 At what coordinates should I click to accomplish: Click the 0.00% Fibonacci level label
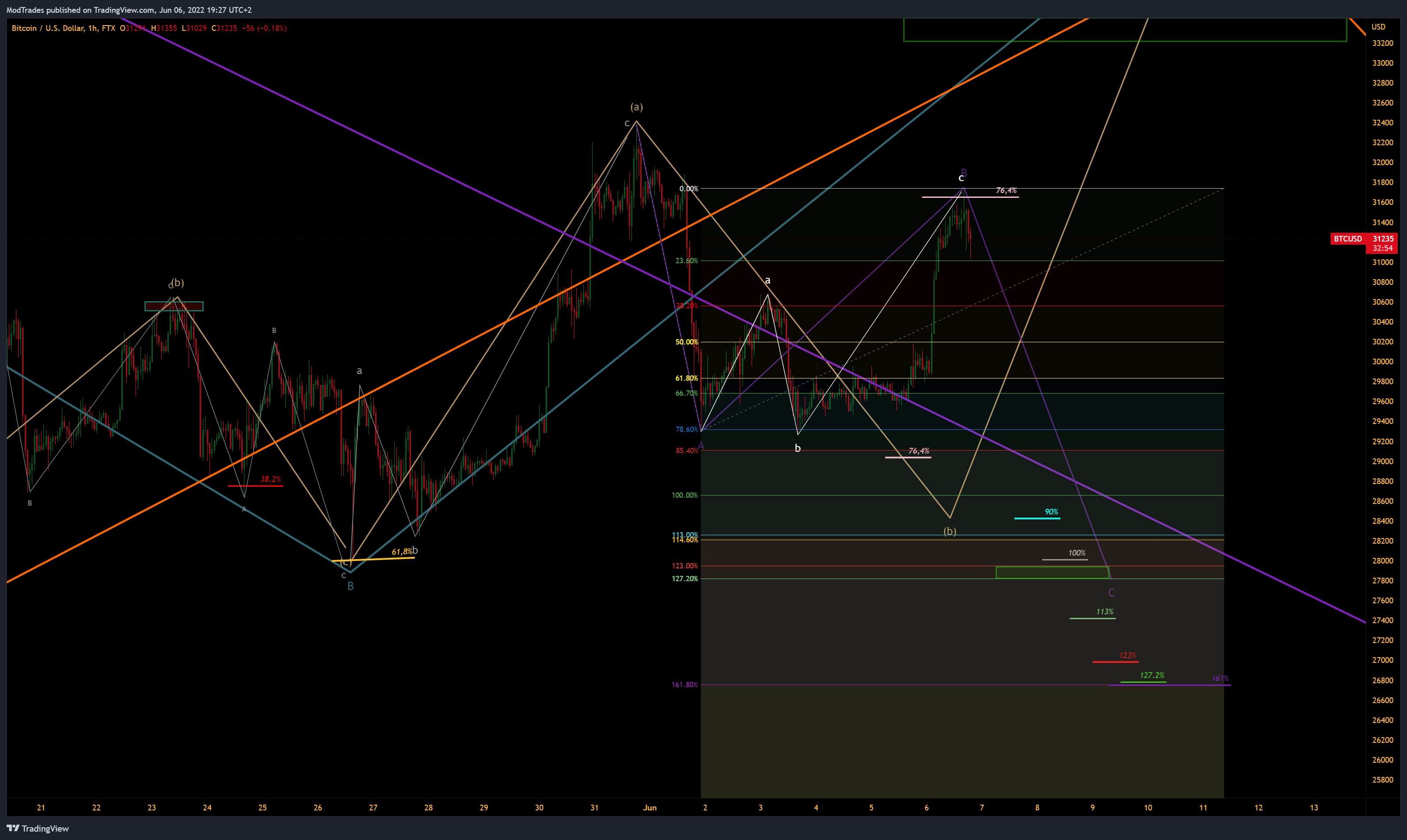688,189
